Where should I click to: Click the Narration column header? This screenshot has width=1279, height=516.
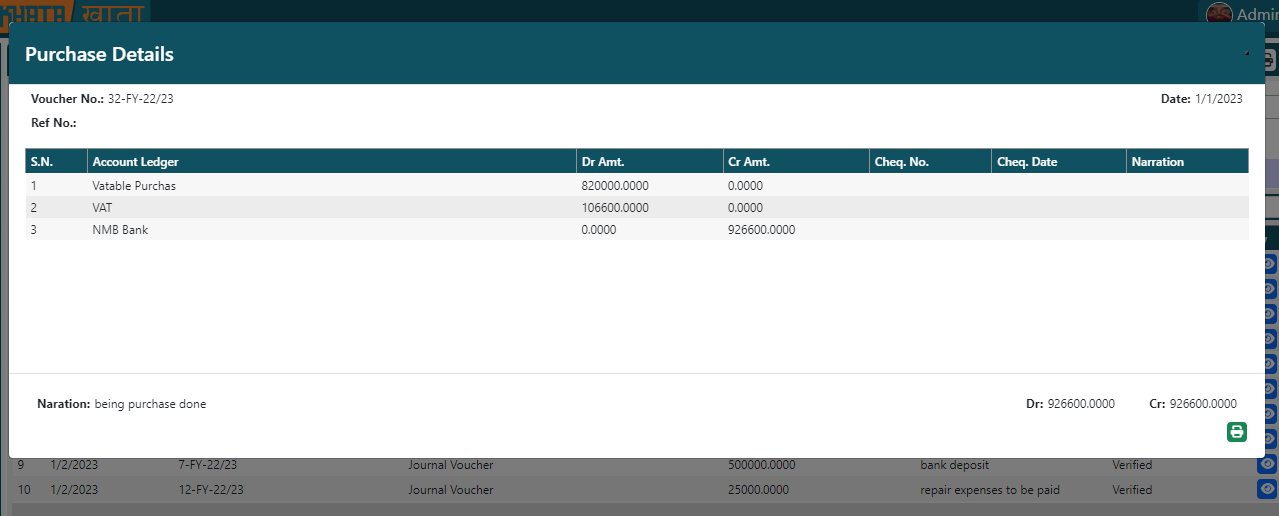pos(1157,162)
